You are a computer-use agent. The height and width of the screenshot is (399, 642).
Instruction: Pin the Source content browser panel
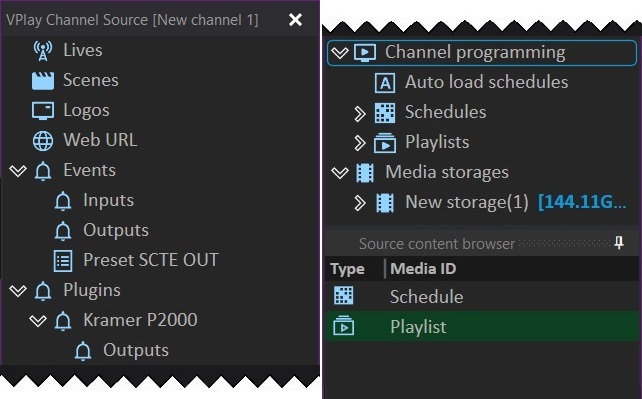pyautogui.click(x=619, y=243)
